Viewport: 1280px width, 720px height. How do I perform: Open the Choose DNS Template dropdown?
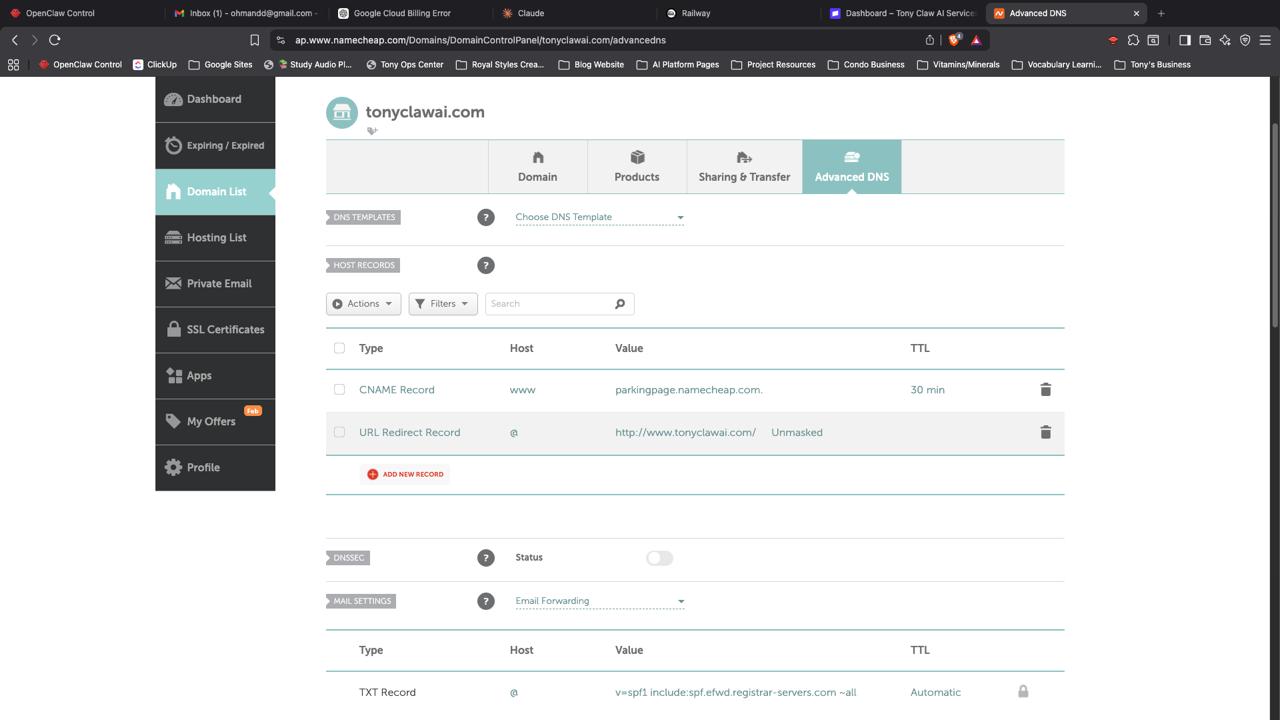click(x=599, y=217)
